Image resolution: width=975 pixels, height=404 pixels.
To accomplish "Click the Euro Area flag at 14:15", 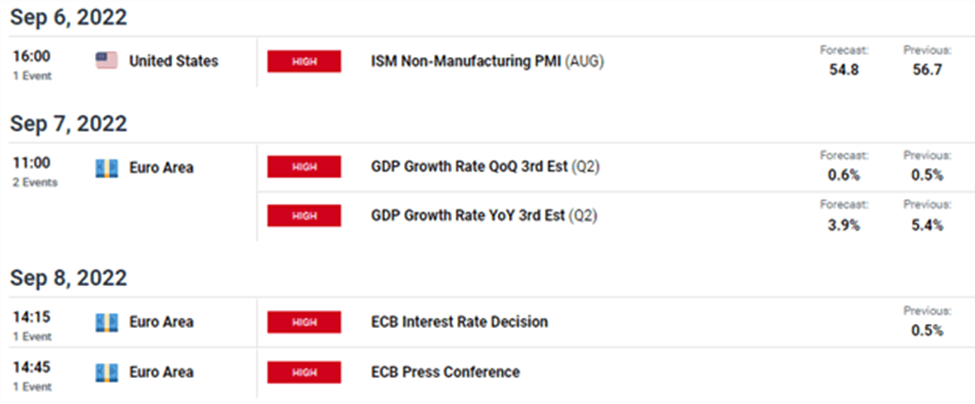I will [x=106, y=322].
